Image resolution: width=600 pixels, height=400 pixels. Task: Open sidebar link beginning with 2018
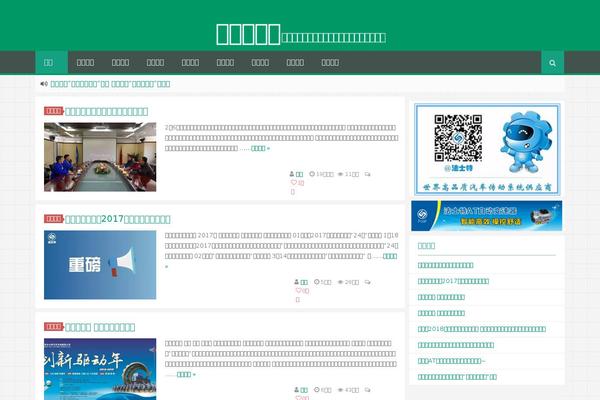point(481,329)
